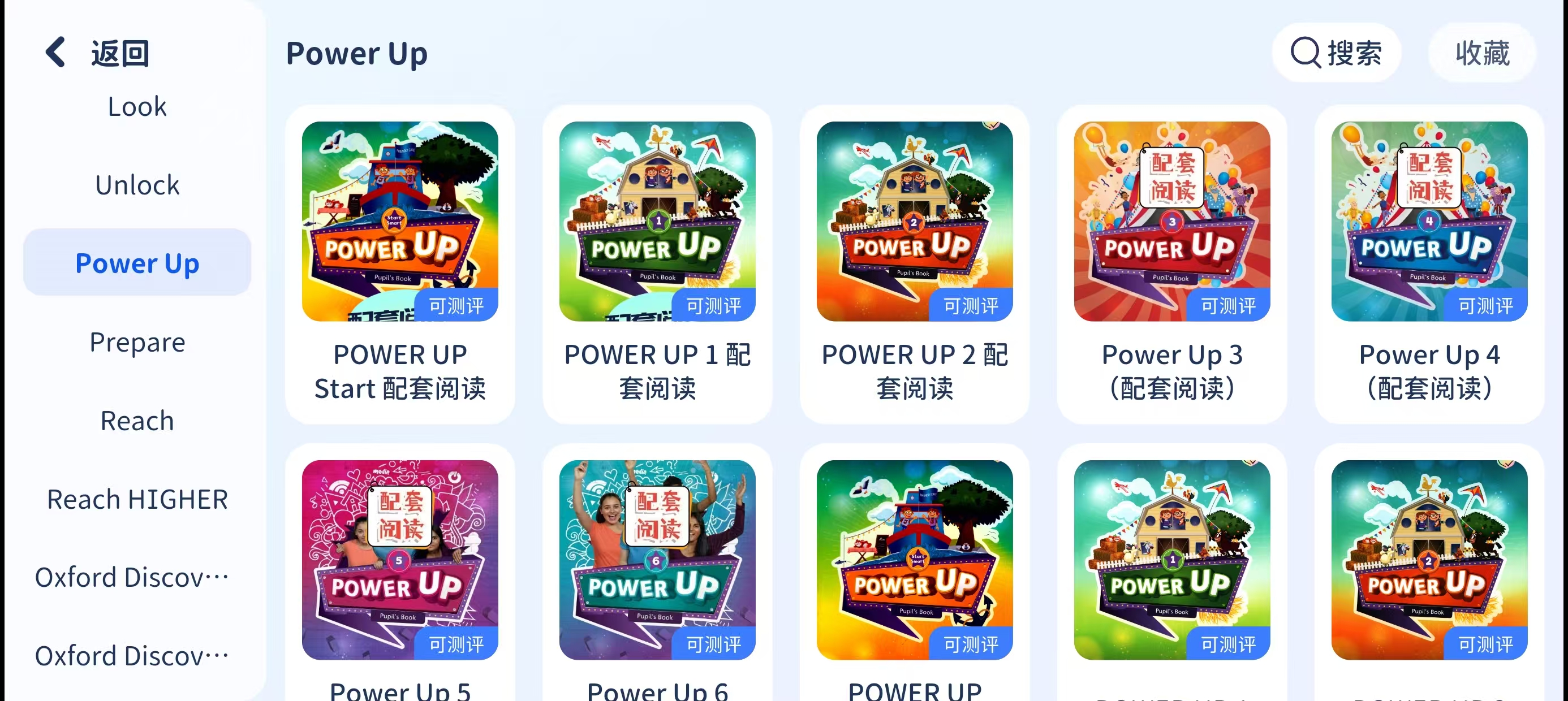Choose the Reach series category
Image resolution: width=1568 pixels, height=701 pixels.
[137, 421]
